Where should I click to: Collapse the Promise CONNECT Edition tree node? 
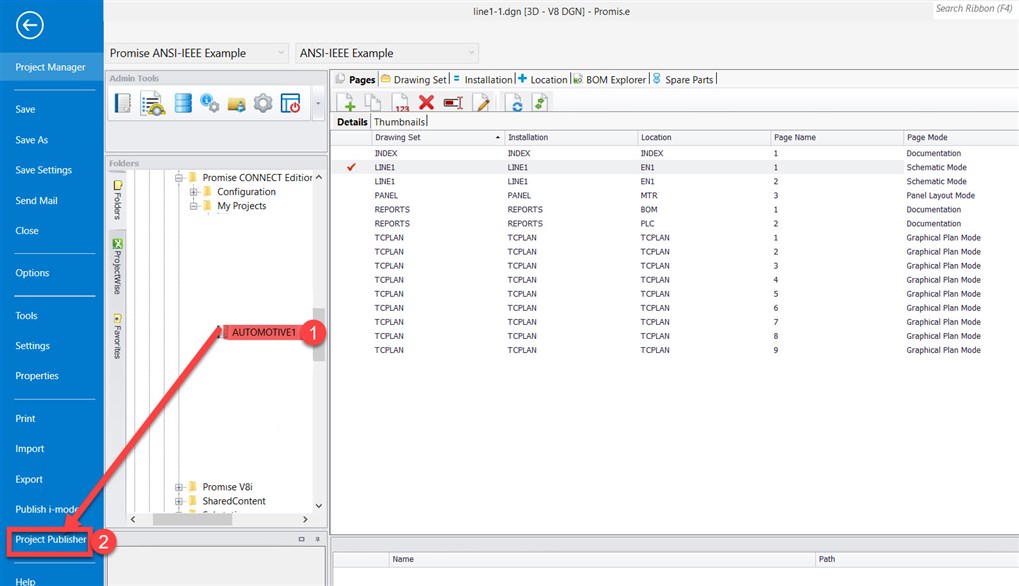tap(179, 177)
